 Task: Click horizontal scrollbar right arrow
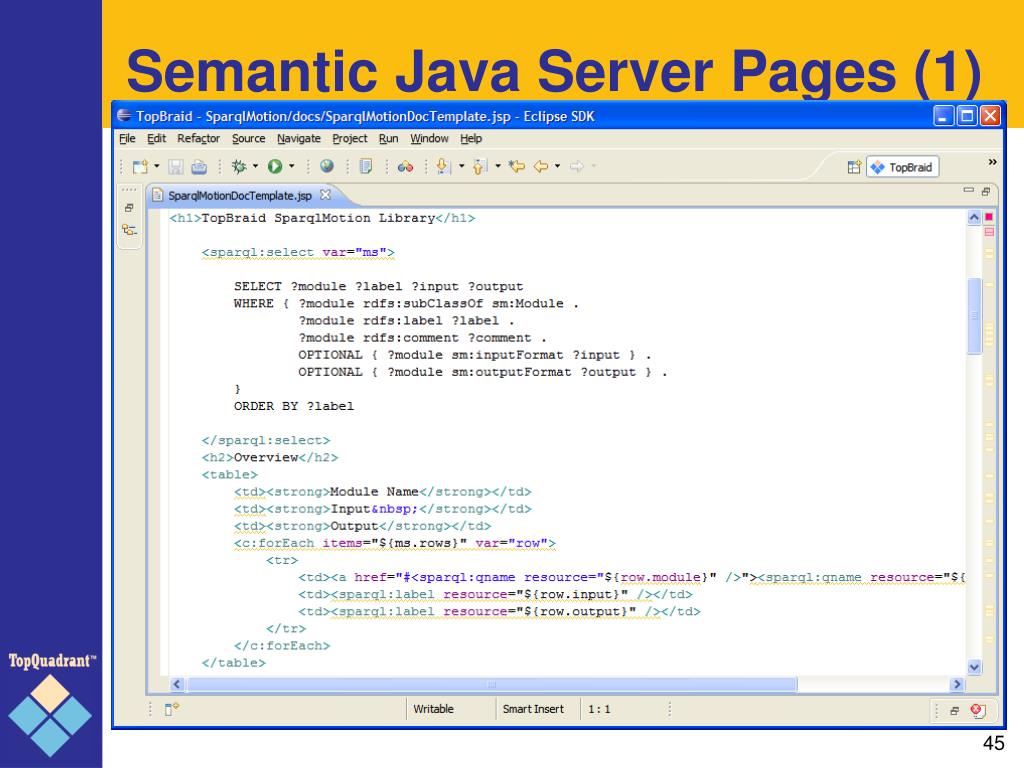pyautogui.click(x=957, y=684)
